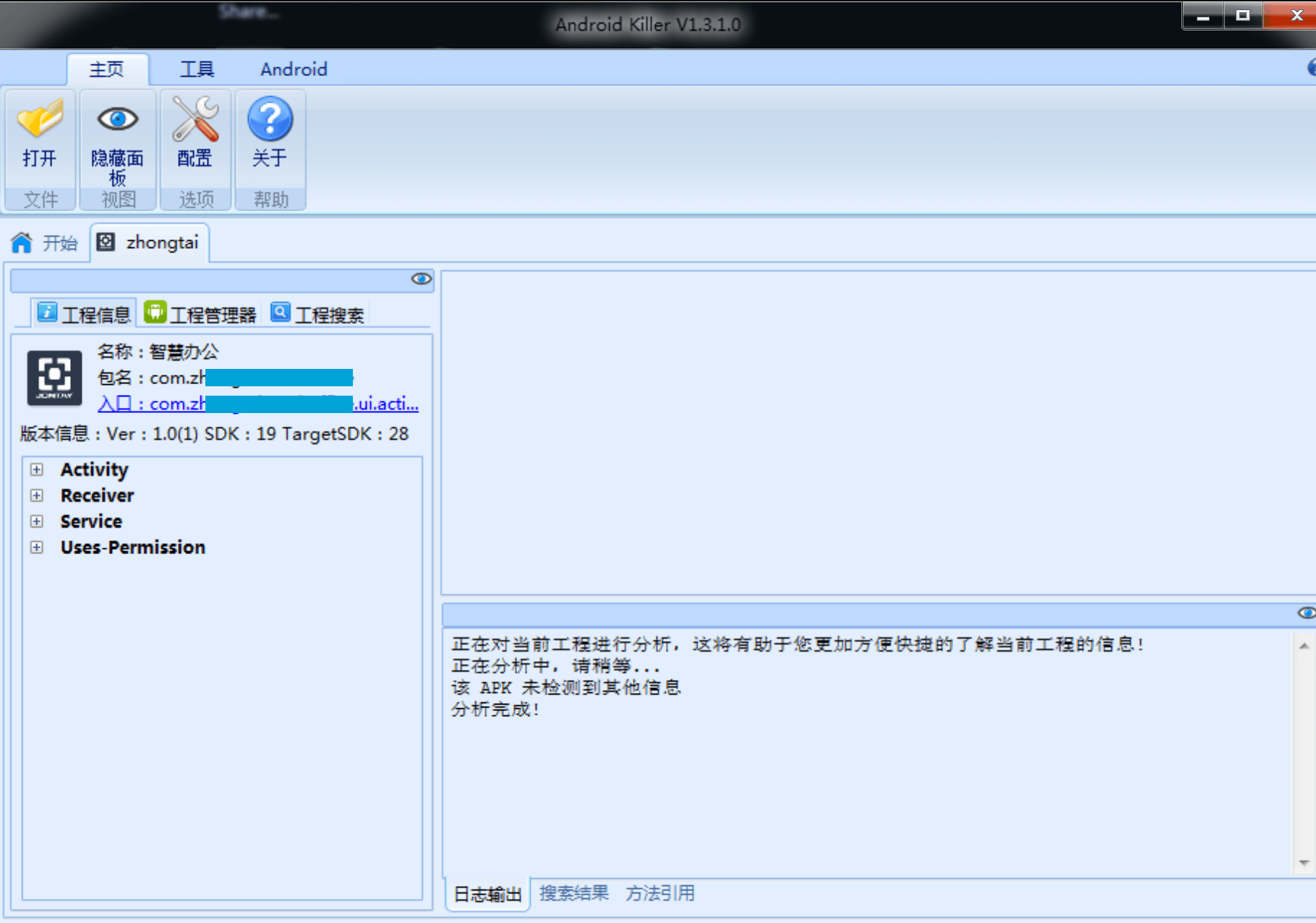Click the 工程信息 info icon

coord(47,312)
